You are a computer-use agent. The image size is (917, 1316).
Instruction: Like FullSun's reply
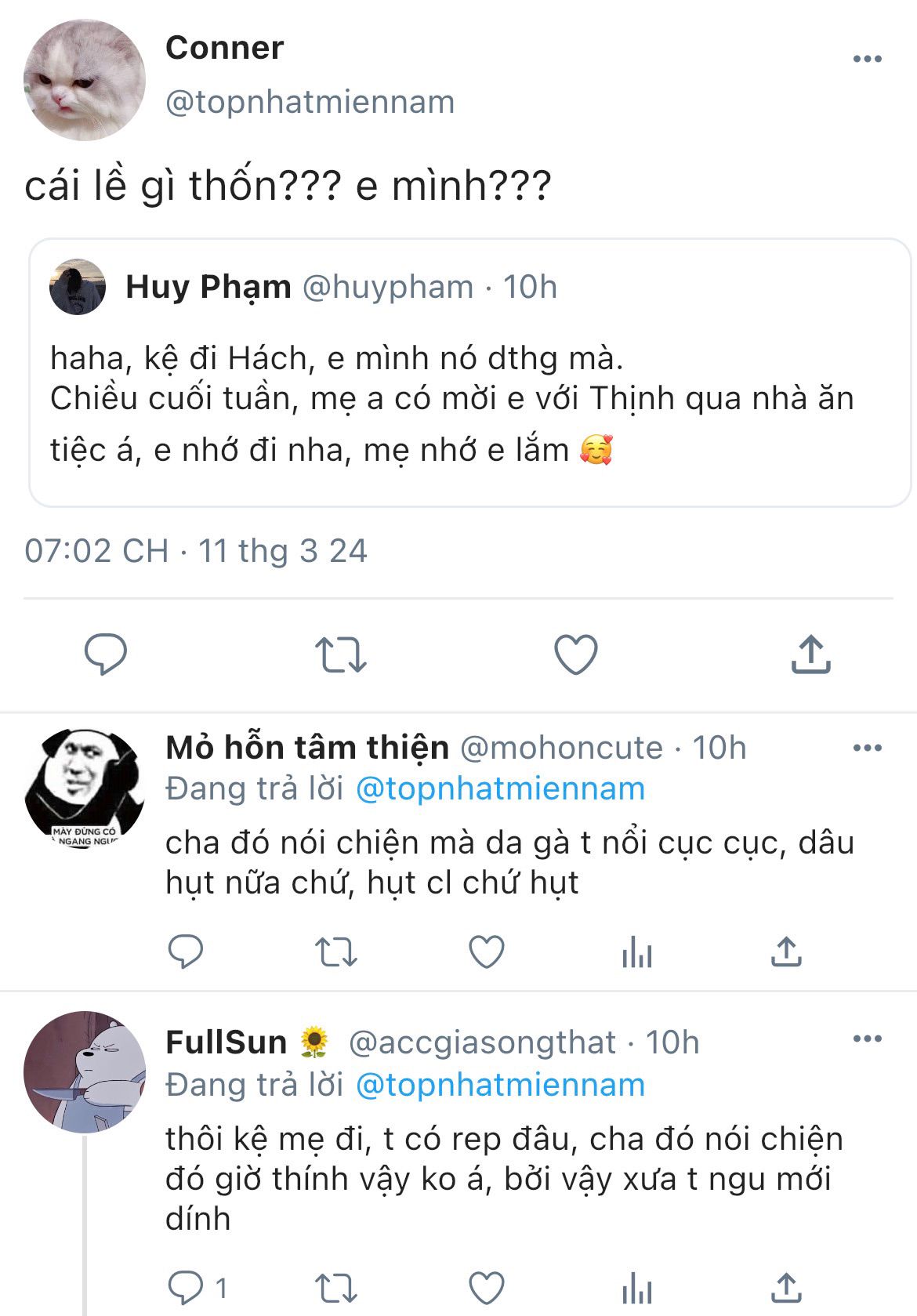click(486, 1288)
